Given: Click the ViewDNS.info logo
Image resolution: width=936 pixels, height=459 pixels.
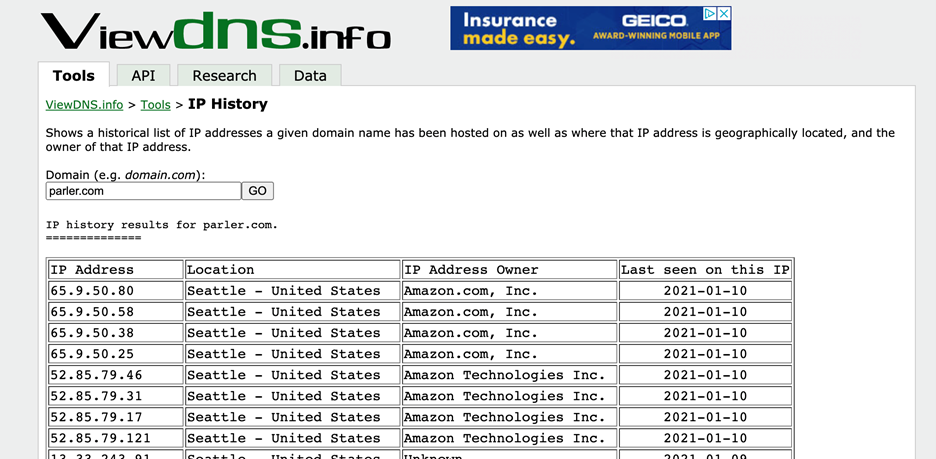Looking at the screenshot, I should click(x=216, y=30).
